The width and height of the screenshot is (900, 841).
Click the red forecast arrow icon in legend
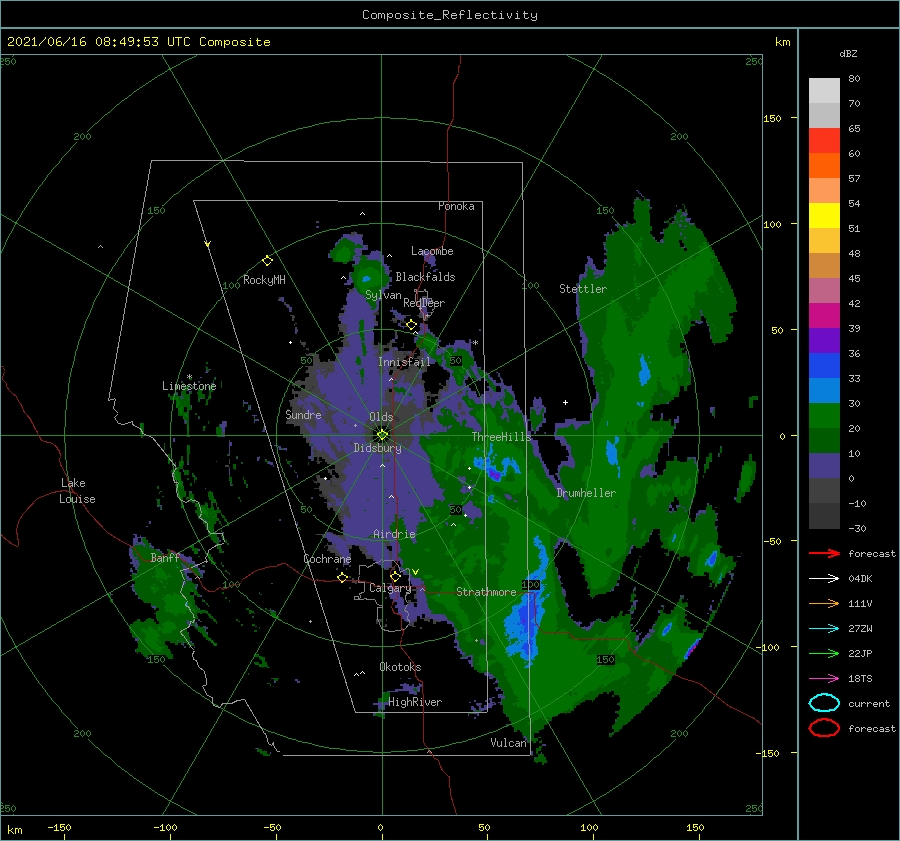[824, 553]
